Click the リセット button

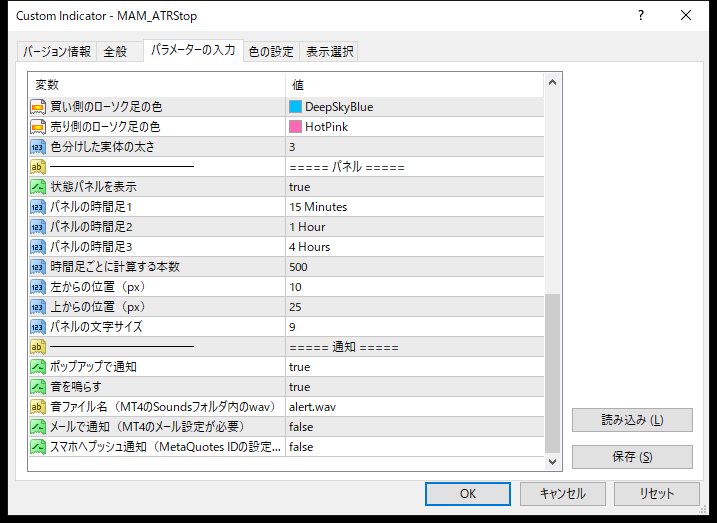coord(657,494)
